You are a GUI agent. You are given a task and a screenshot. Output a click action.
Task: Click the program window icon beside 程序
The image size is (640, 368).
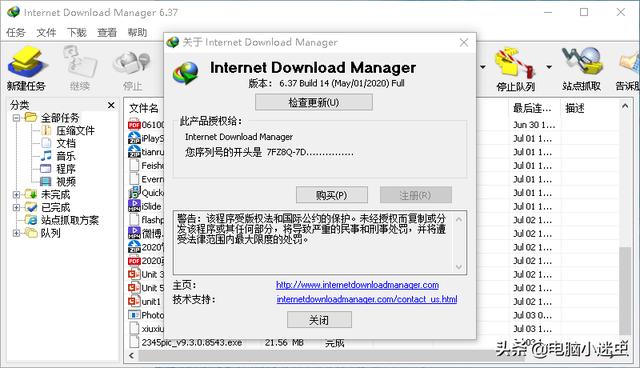[45, 169]
